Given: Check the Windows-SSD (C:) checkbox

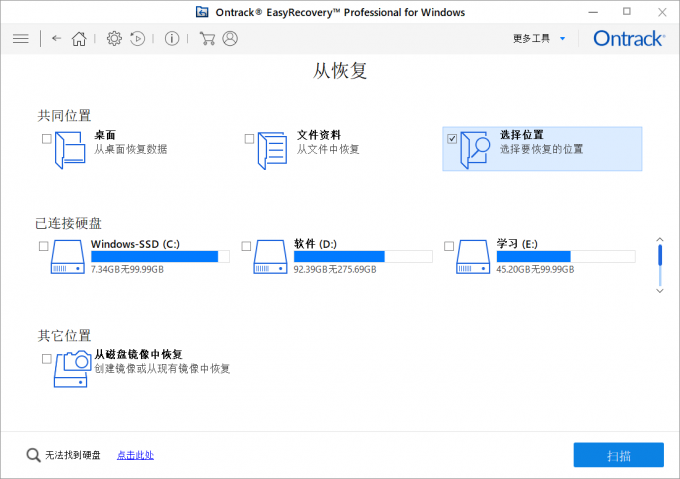Looking at the screenshot, I should [44, 246].
